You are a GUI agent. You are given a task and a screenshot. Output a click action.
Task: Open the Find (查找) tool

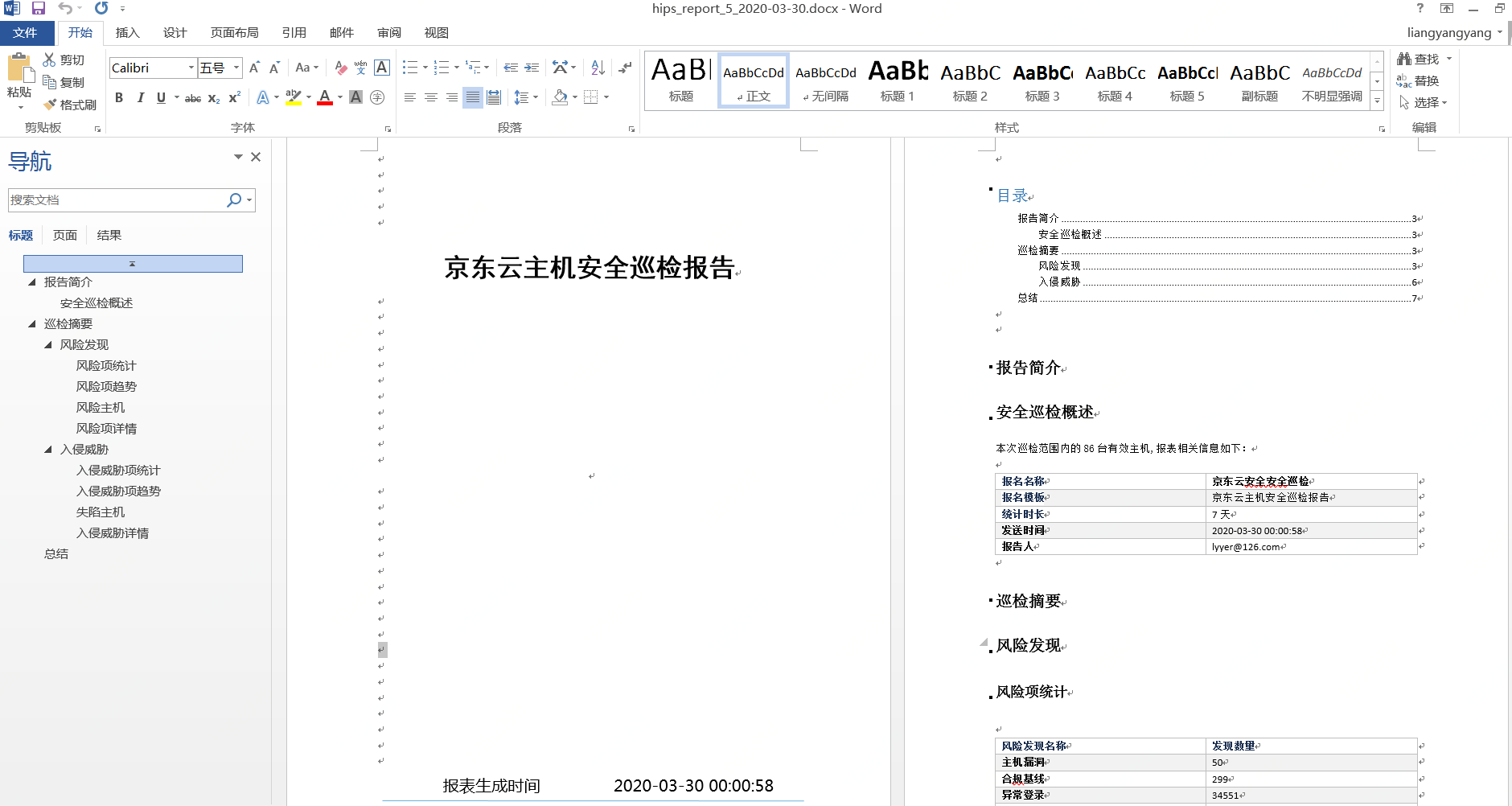pyautogui.click(x=1424, y=58)
